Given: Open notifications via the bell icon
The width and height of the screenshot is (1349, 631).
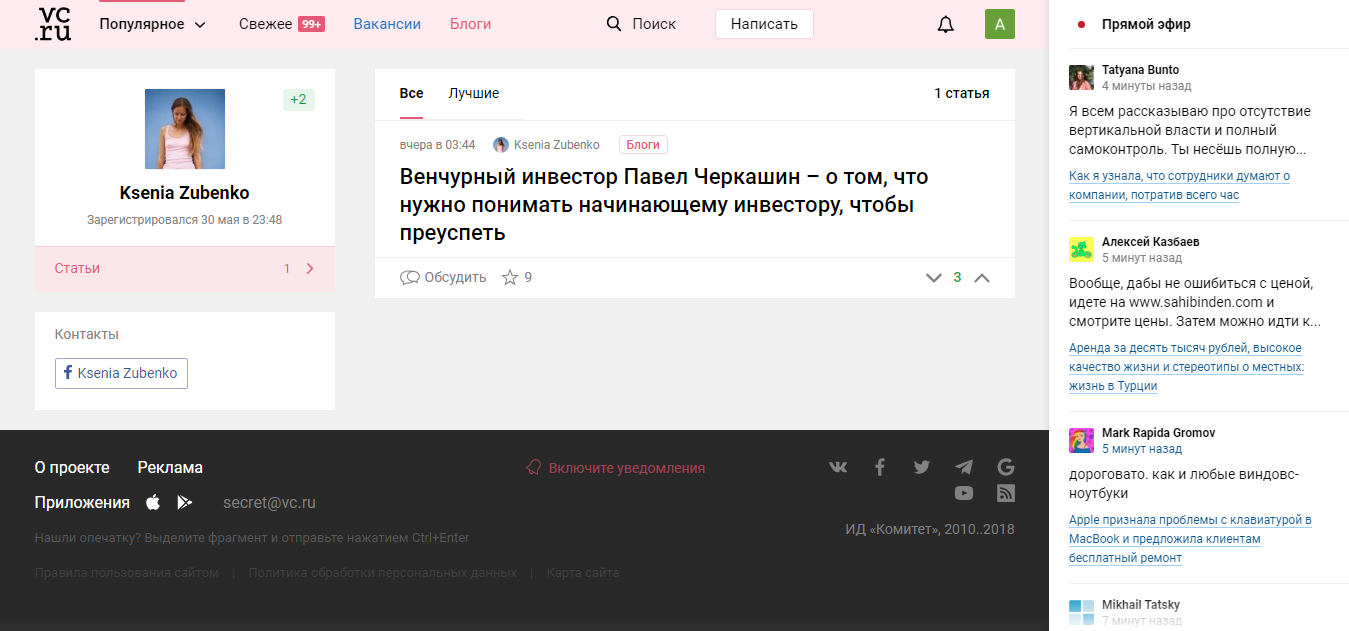Looking at the screenshot, I should 945,23.
